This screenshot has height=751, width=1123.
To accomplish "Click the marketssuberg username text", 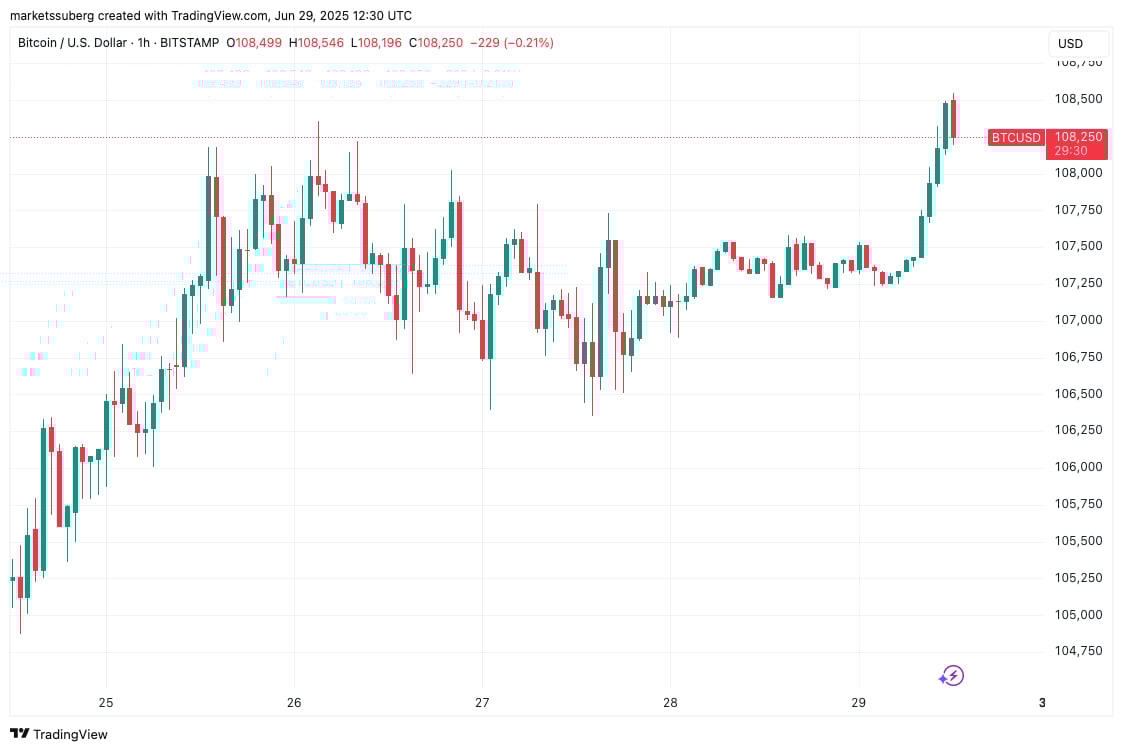I will click(x=55, y=15).
